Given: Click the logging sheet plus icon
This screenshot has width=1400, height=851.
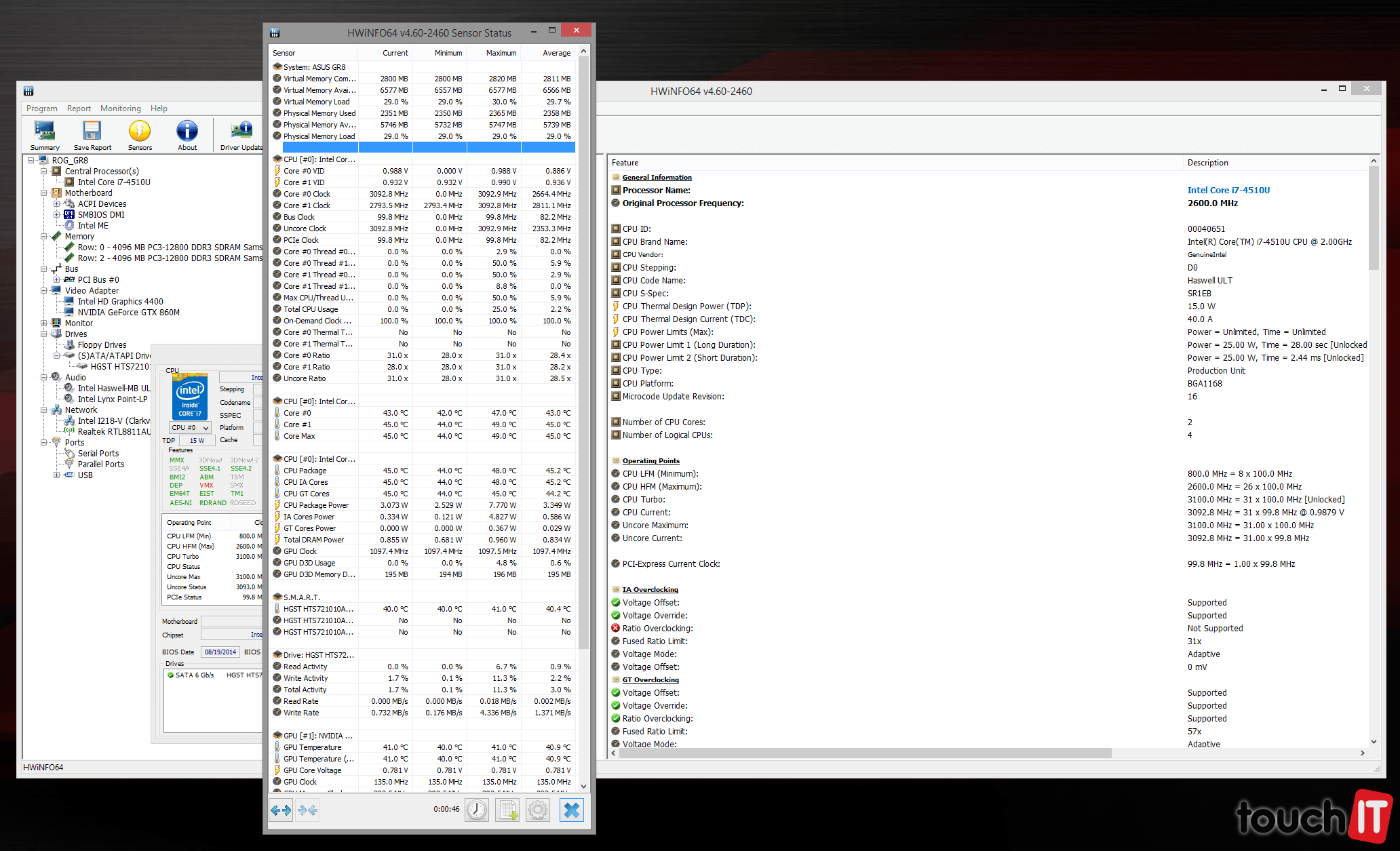Looking at the screenshot, I should tap(507, 810).
